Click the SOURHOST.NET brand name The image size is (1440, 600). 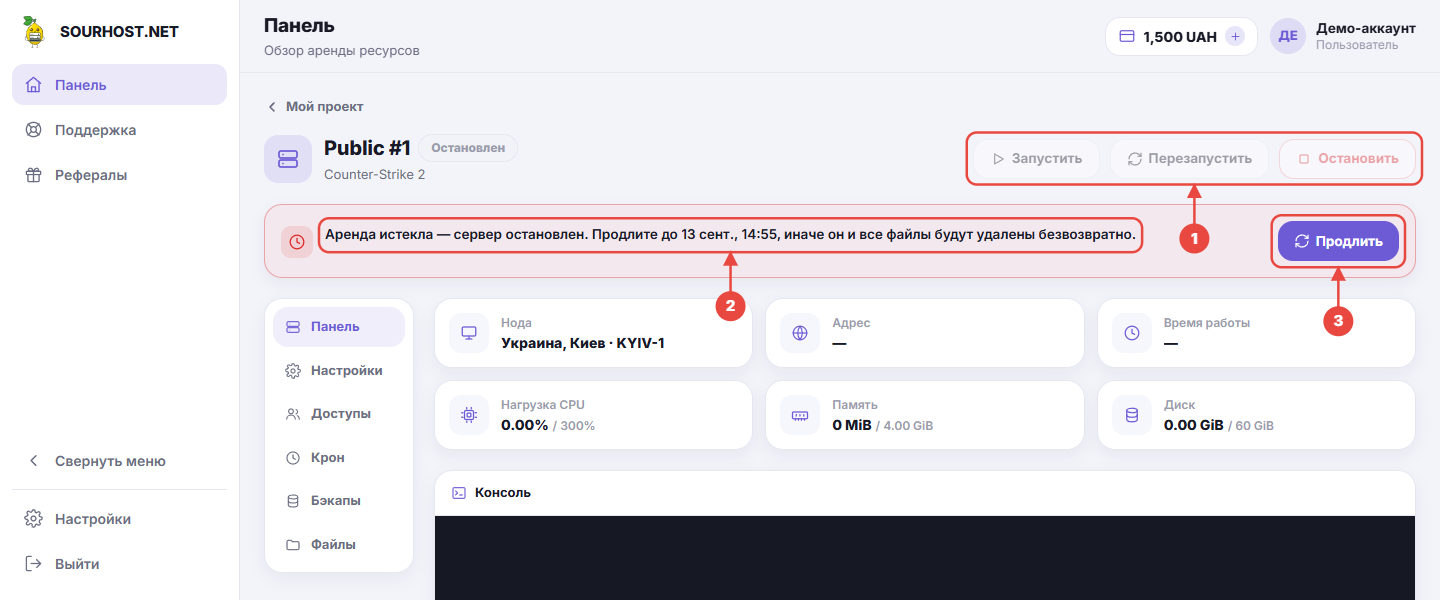119,31
